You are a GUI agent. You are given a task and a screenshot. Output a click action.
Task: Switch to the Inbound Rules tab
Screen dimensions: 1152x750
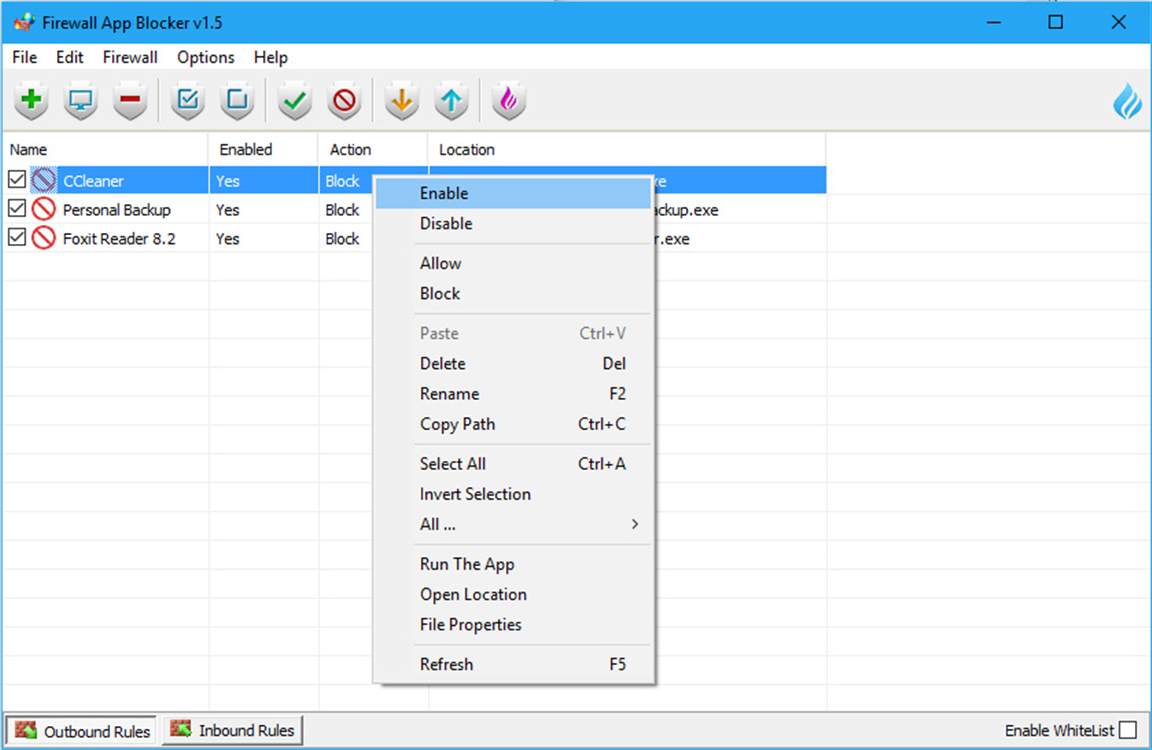pos(232,730)
